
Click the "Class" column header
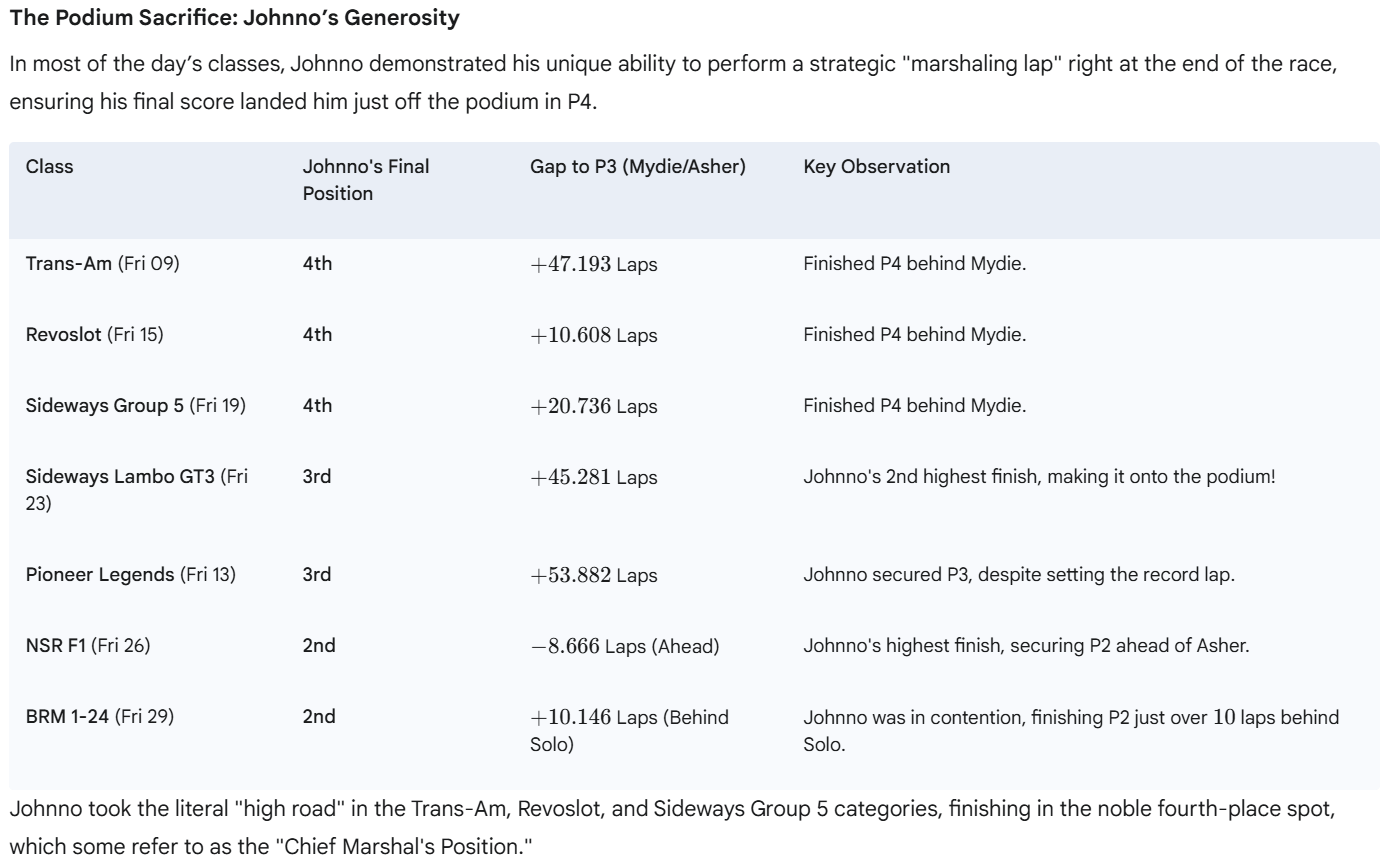(x=49, y=167)
